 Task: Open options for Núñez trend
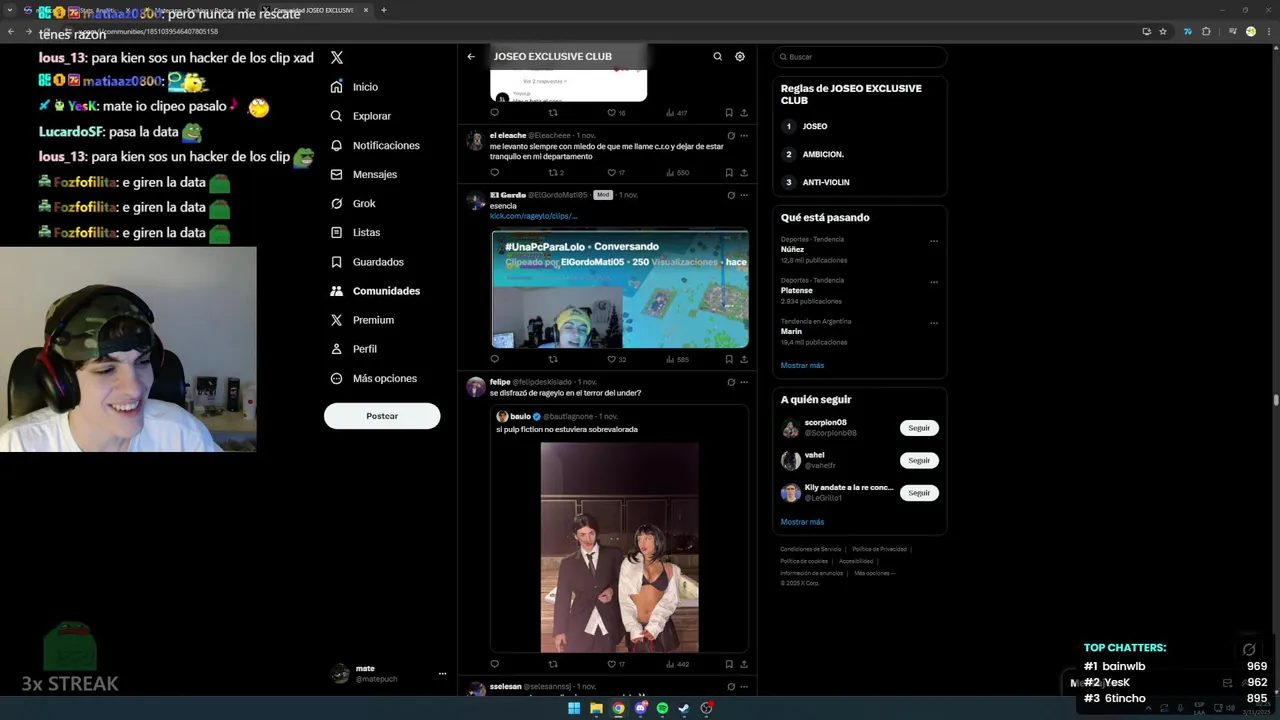[934, 241]
